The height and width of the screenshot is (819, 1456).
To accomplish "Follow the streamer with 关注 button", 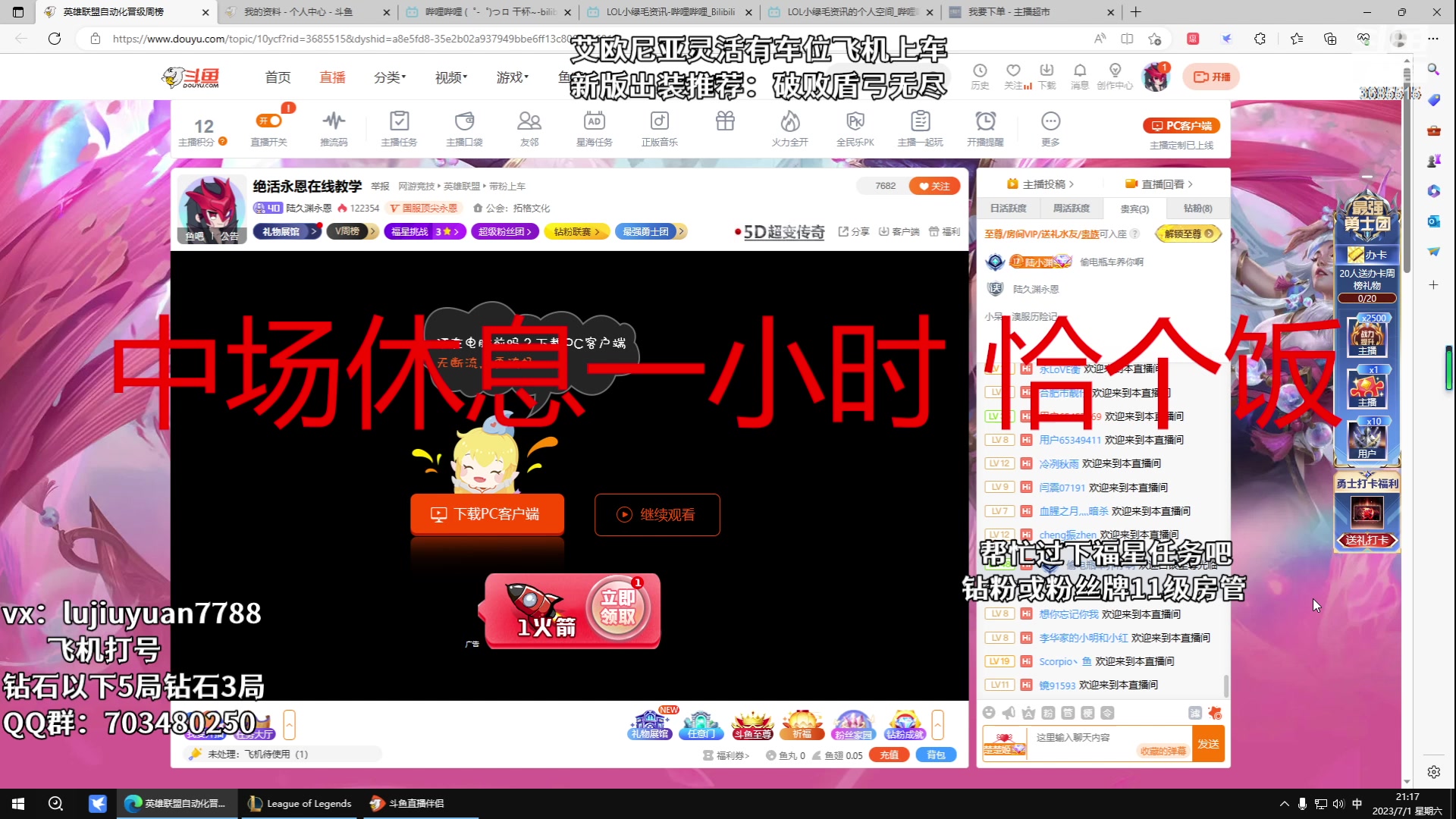I will (x=934, y=186).
